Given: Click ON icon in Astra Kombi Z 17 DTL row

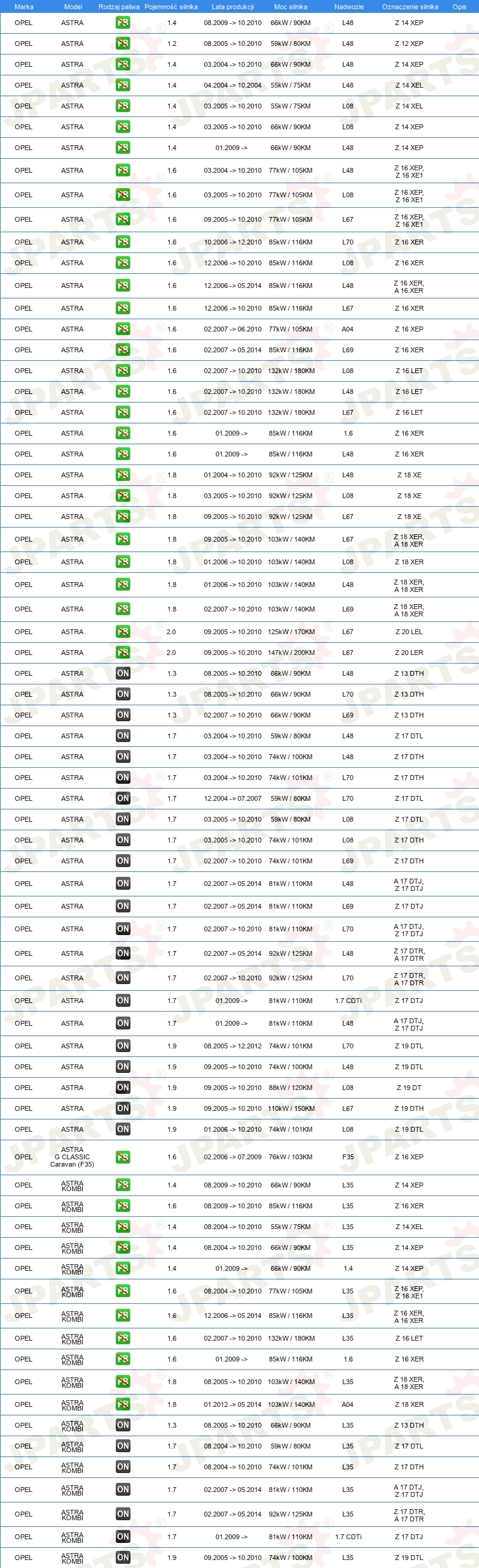Looking at the screenshot, I should (x=123, y=1446).
